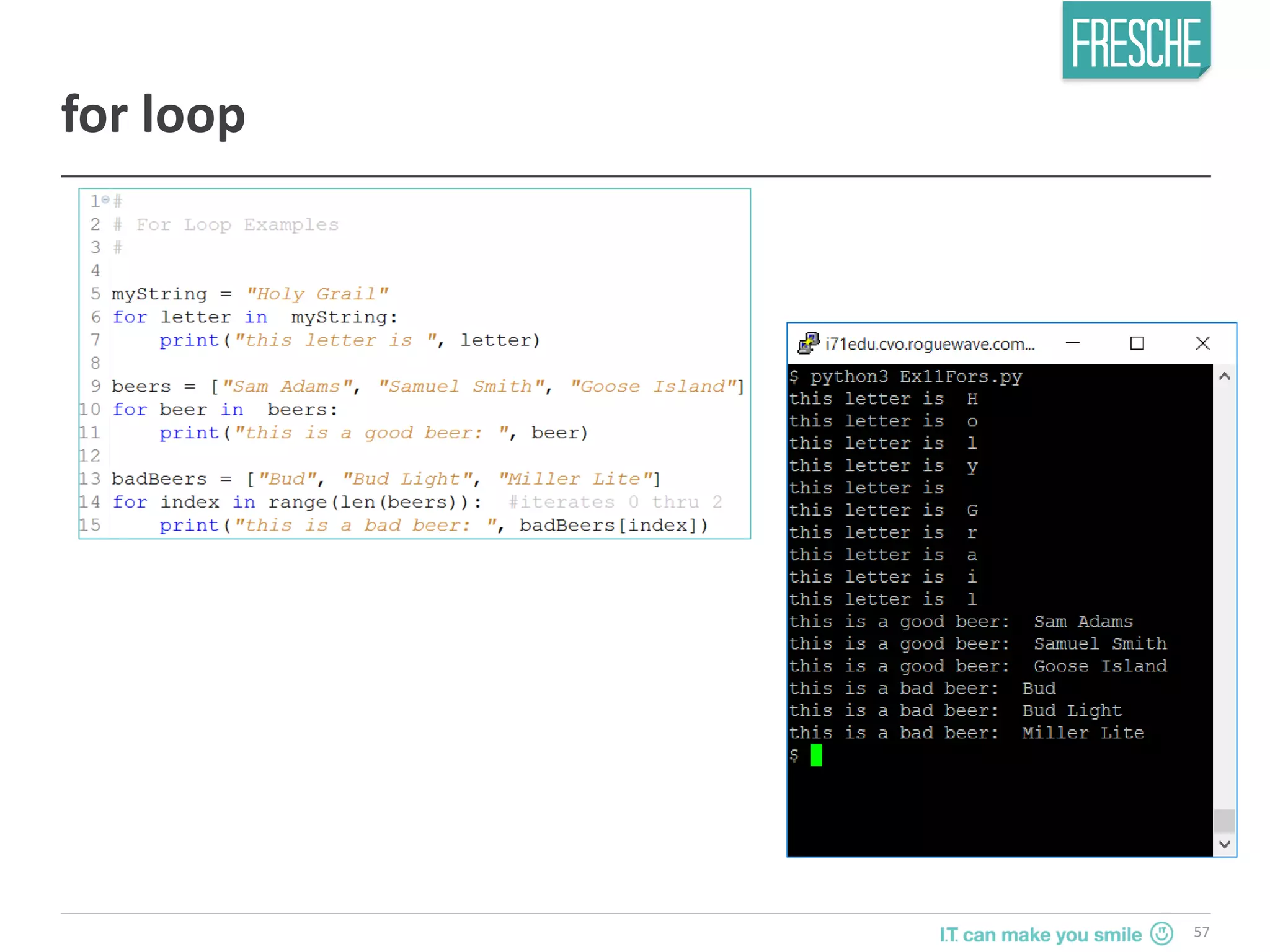Click the smiley face icon in footer
The height and width of the screenshot is (952, 1270).
click(x=1161, y=933)
